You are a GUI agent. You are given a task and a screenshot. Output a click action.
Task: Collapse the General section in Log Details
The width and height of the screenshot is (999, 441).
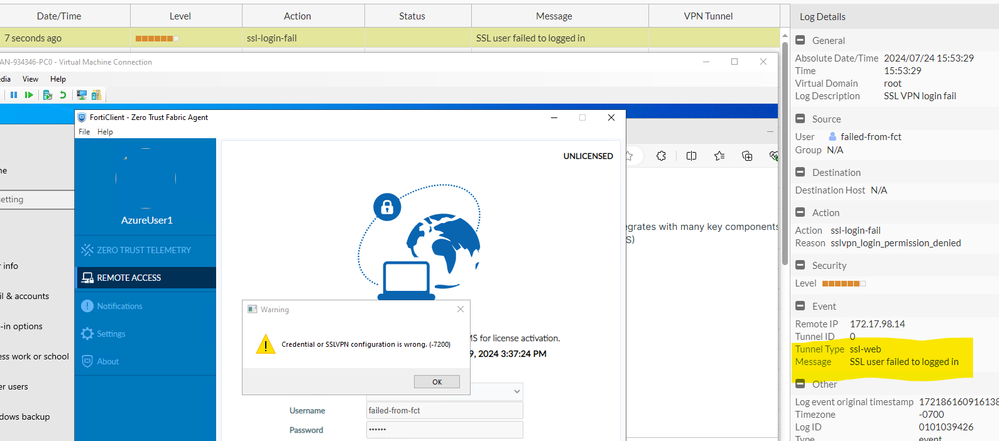(800, 40)
